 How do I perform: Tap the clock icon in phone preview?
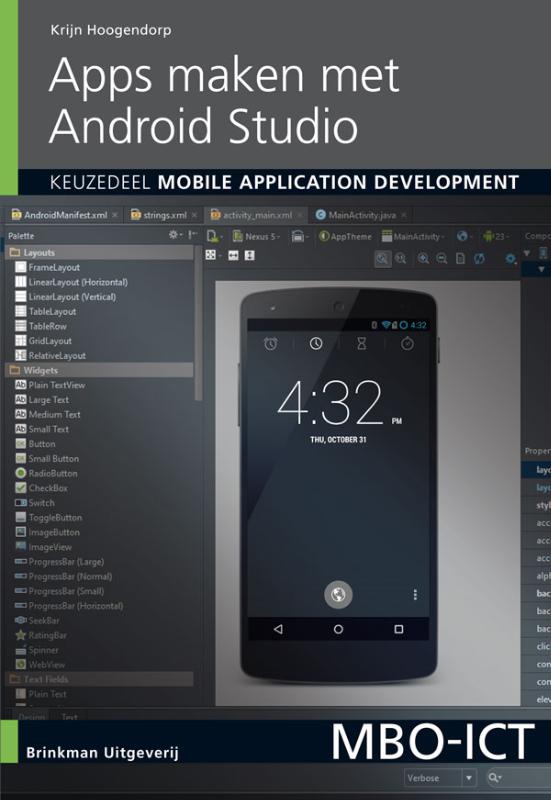tap(316, 343)
